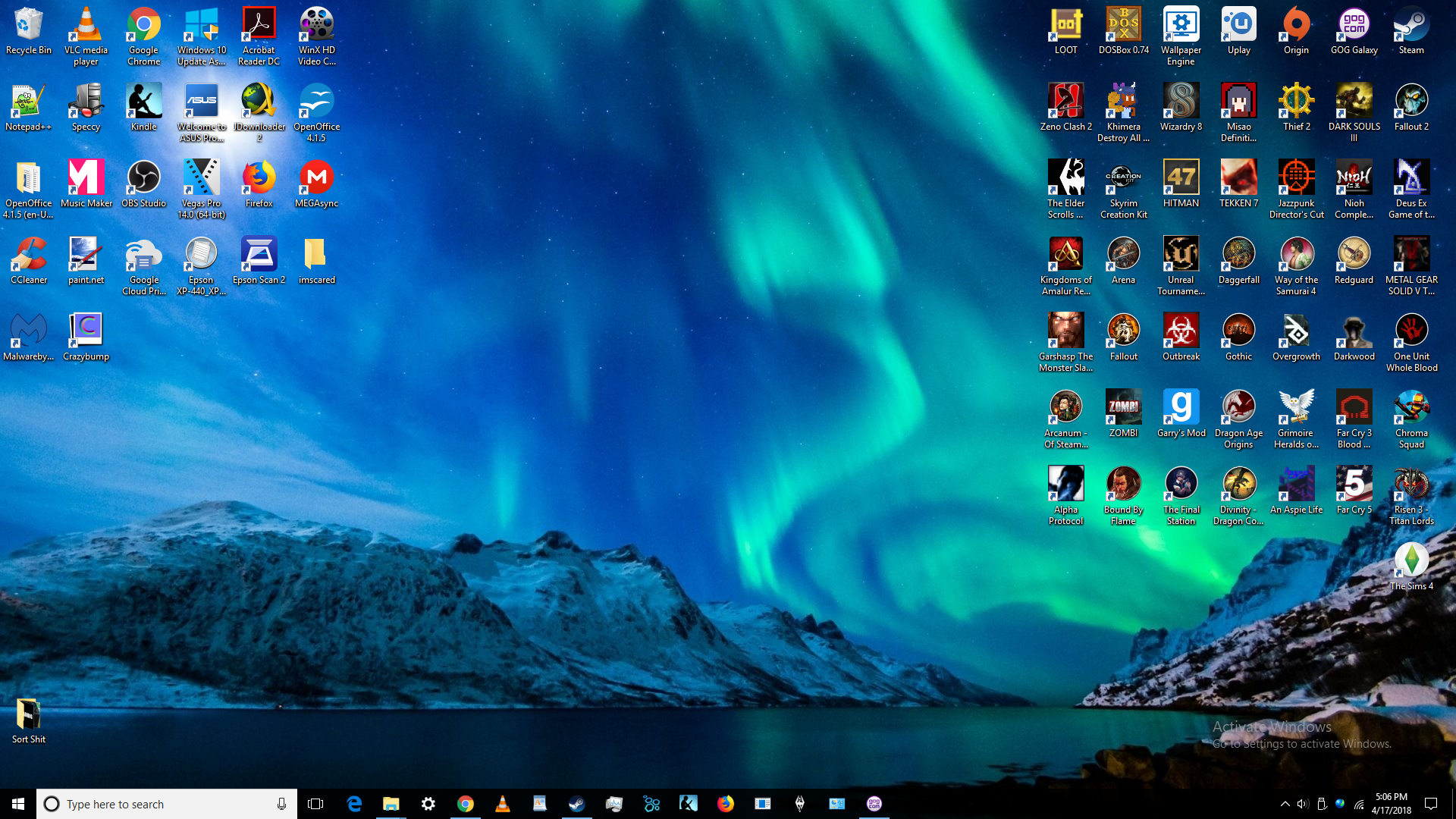
Task: Select the HITMAN game icon
Action: click(x=1181, y=185)
